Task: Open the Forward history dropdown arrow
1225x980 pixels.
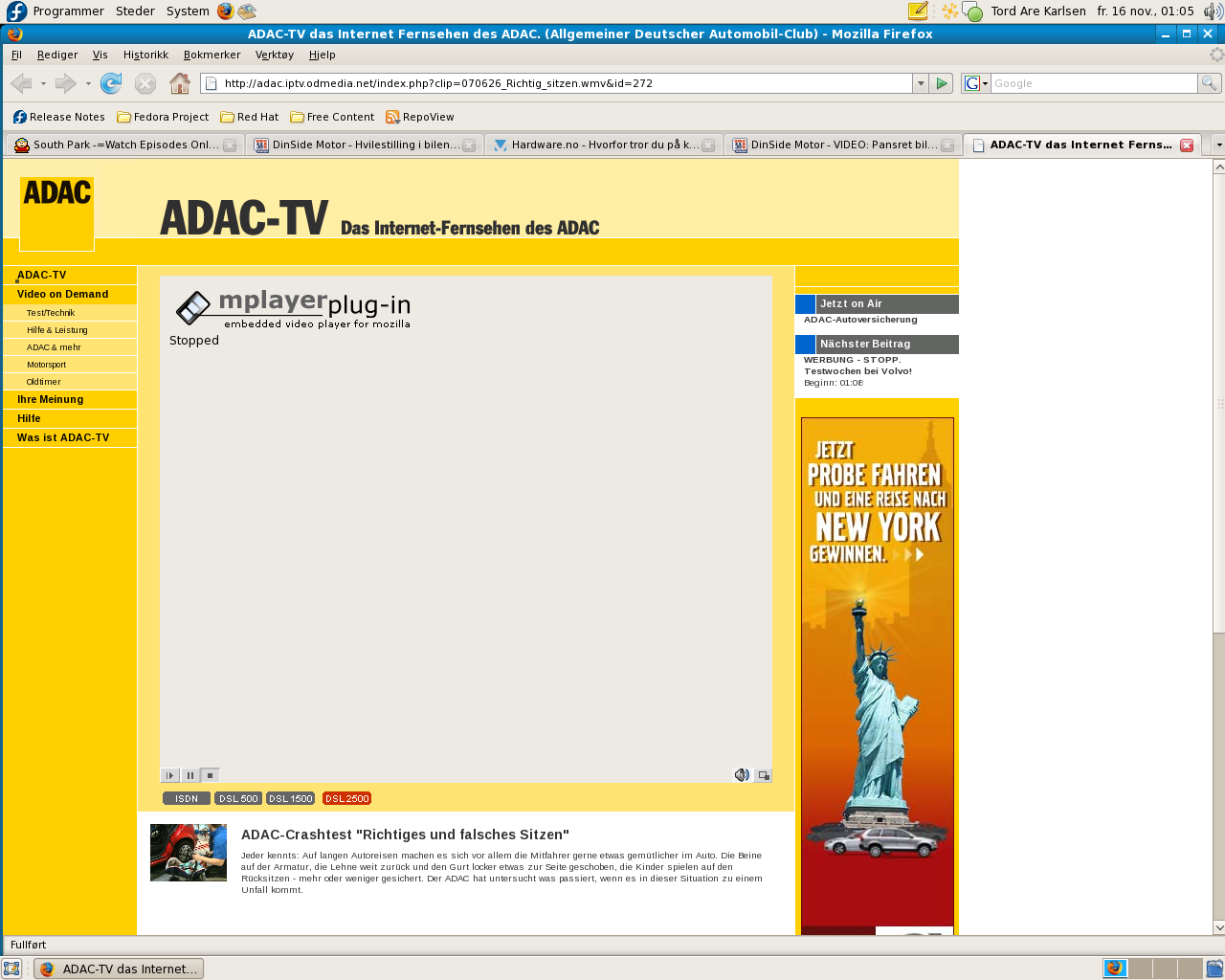Action: [88, 84]
